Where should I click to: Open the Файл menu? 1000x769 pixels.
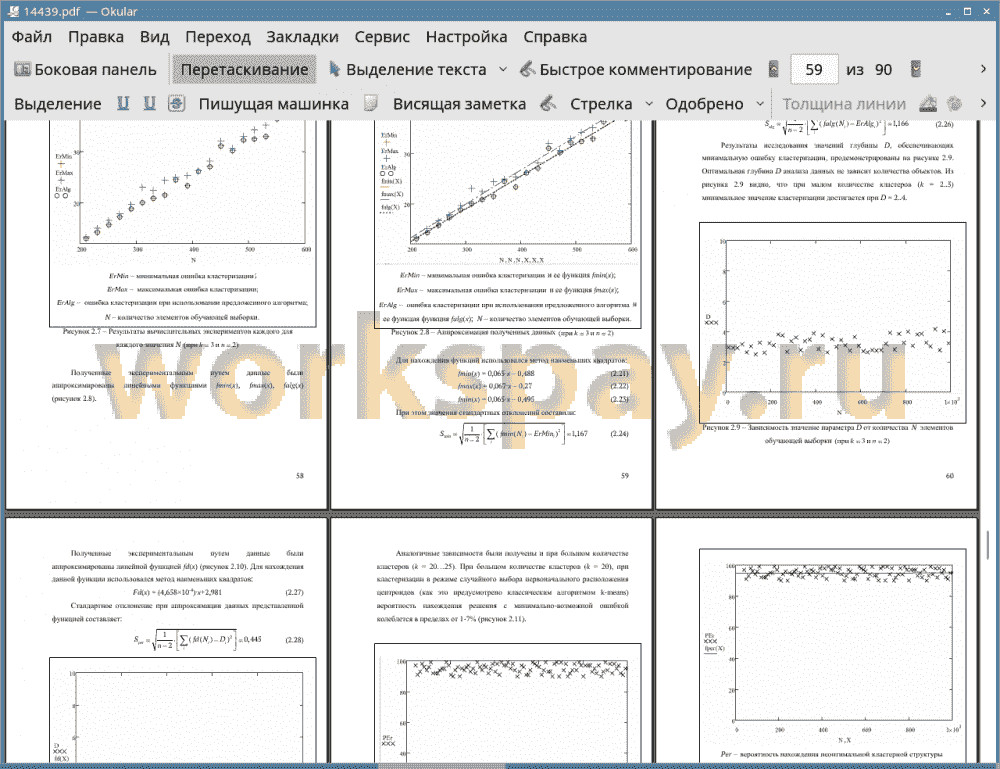[x=31, y=37]
